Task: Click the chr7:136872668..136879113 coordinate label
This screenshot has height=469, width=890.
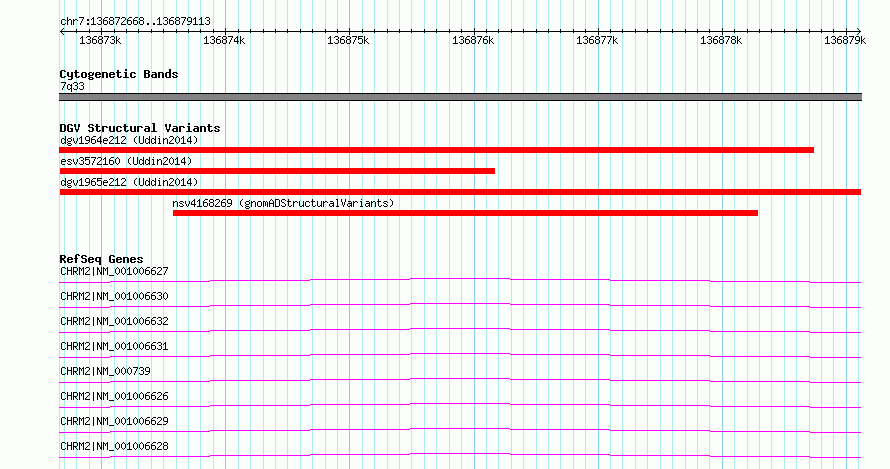Action: click(135, 21)
